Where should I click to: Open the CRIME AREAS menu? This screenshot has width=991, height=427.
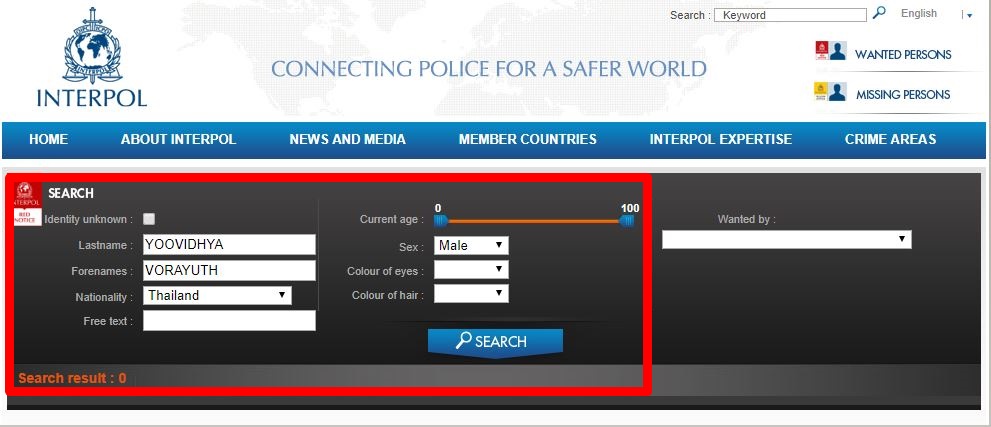pyautogui.click(x=891, y=140)
